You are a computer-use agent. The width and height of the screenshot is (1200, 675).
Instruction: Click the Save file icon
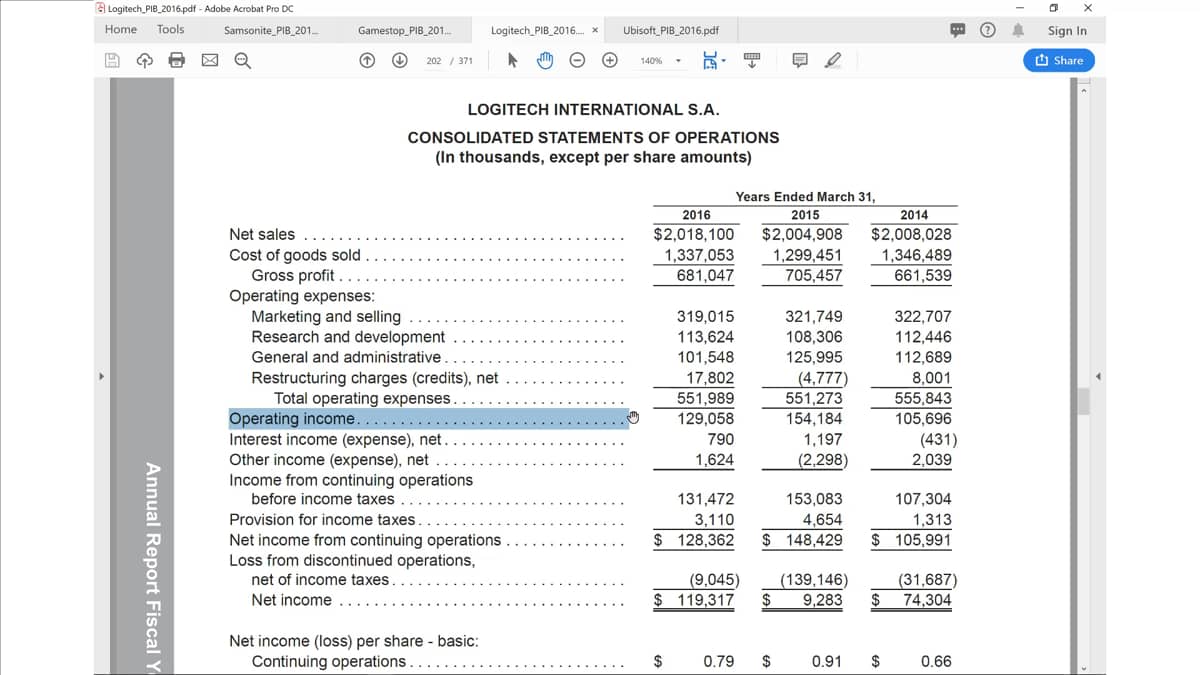pyautogui.click(x=113, y=61)
